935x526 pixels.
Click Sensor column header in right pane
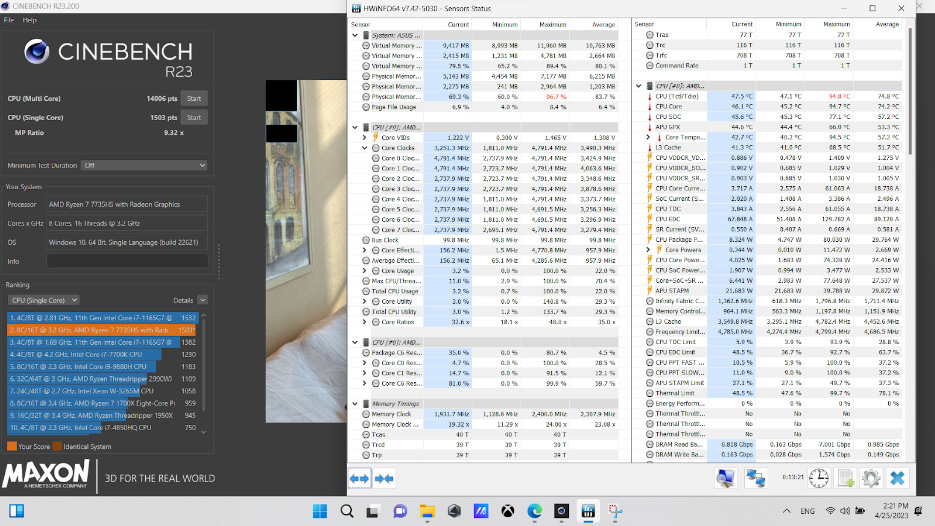(644, 24)
